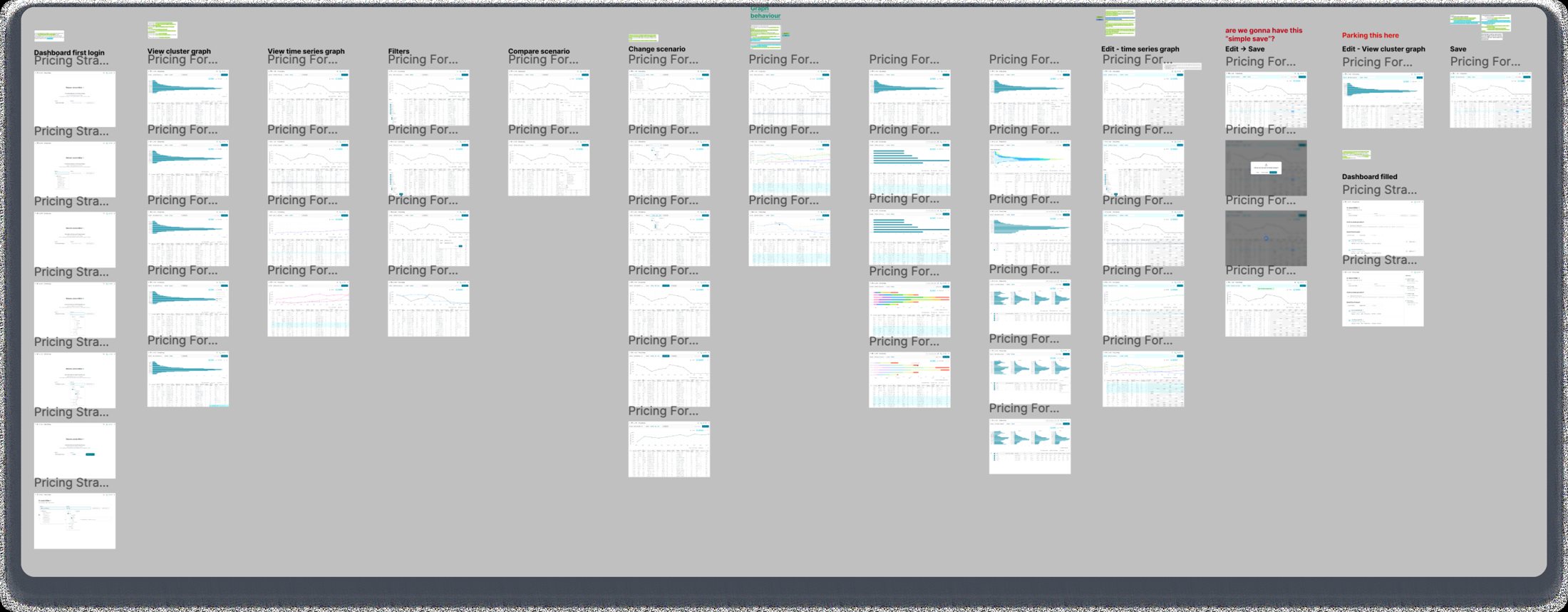Open last frame in 'Edit → Save' column
Viewport: 1568px width, 612px height.
[1266, 308]
